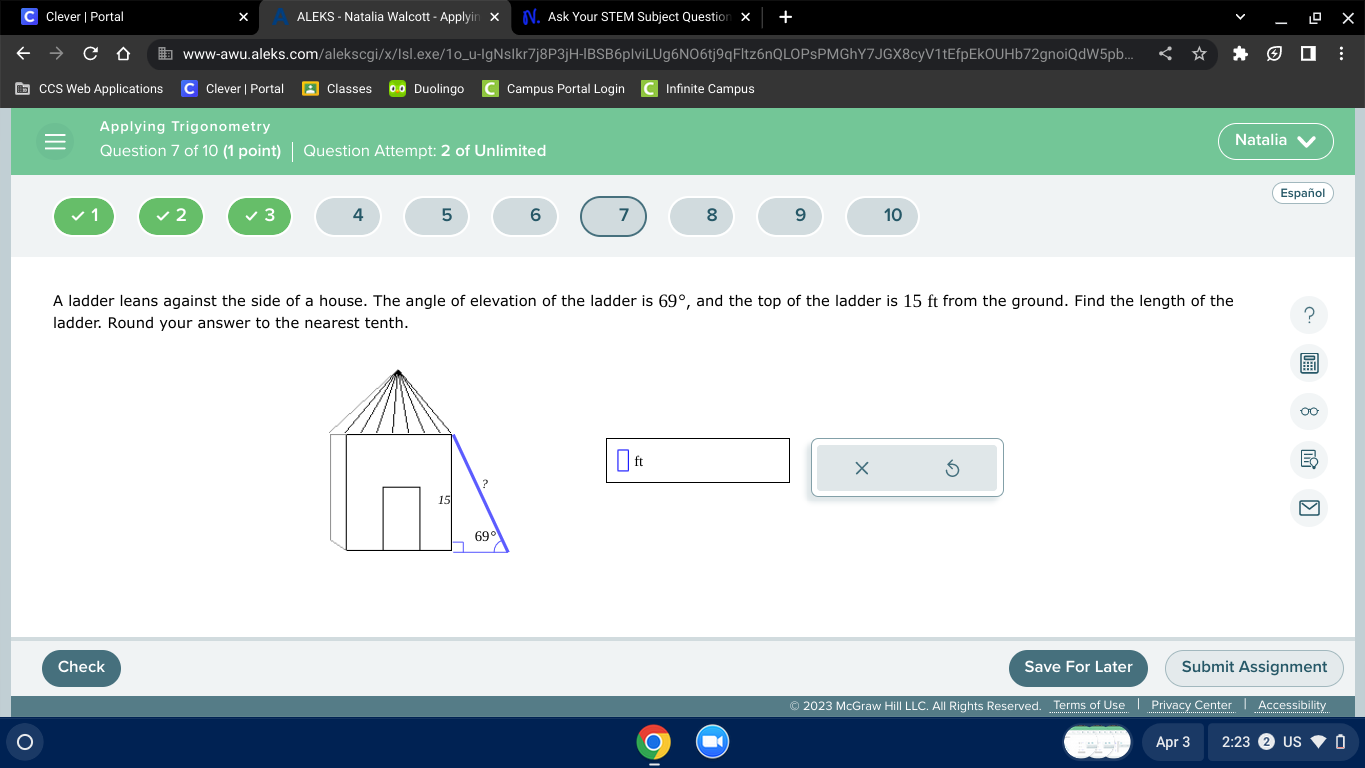Clear your answer using the X icon
This screenshot has height=768, width=1365.
pos(861,467)
